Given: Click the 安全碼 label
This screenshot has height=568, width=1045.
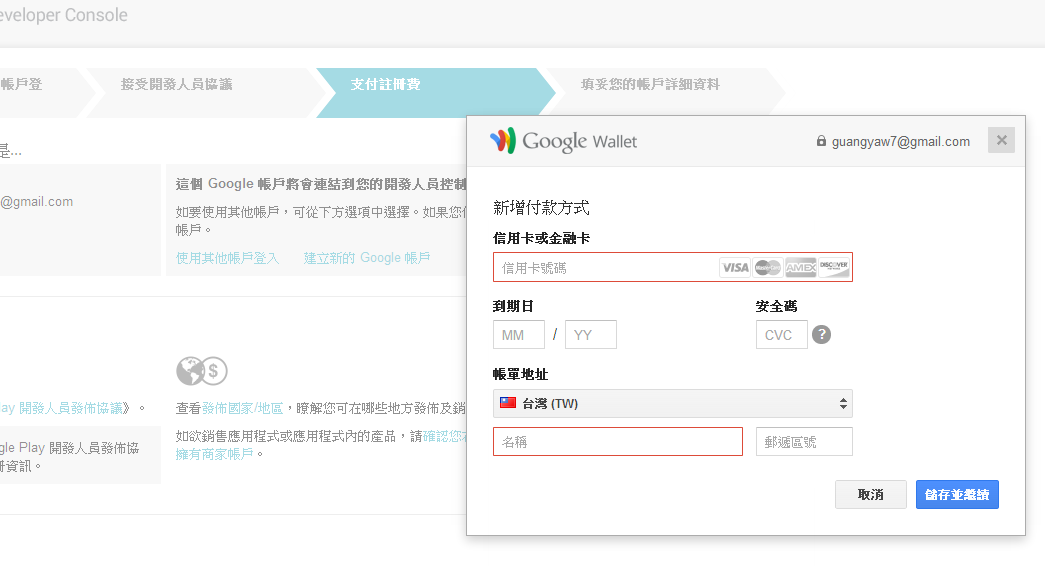Looking at the screenshot, I should pyautogui.click(x=776, y=306).
